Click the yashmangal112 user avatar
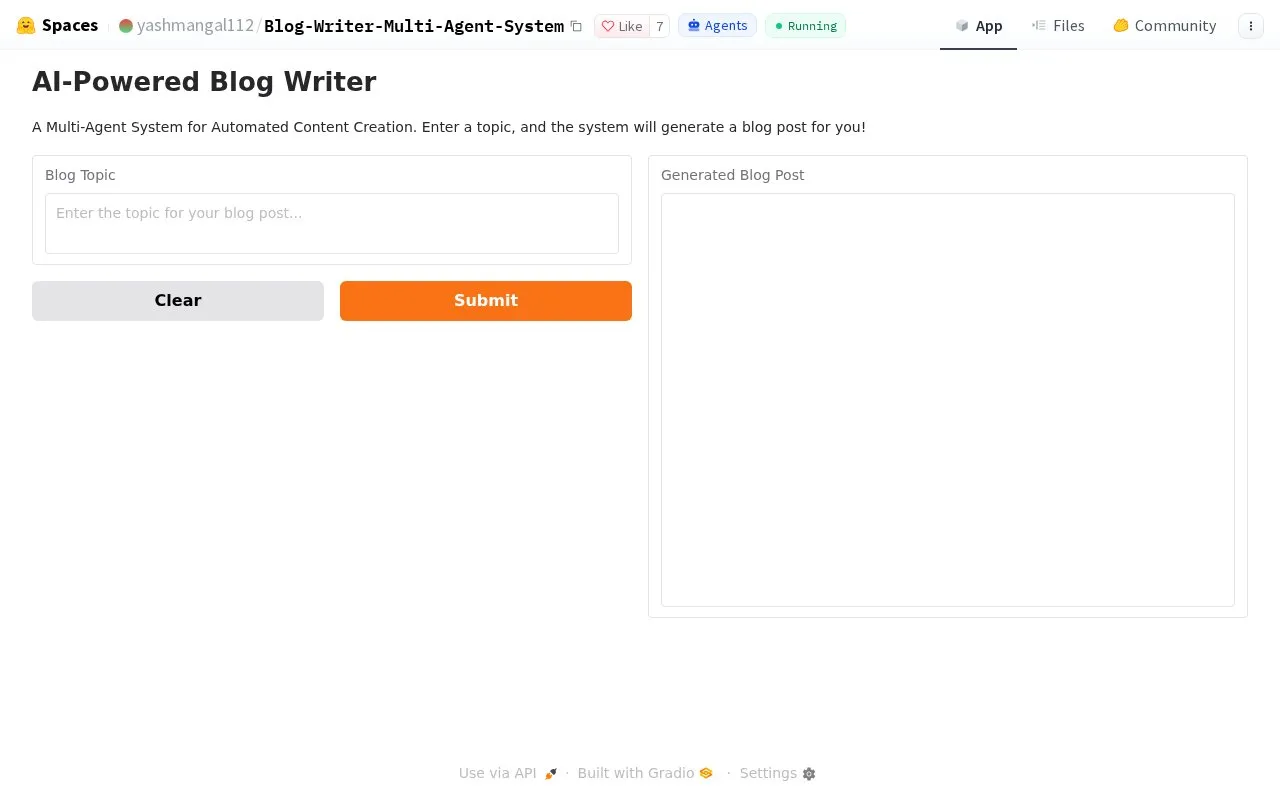The image size is (1280, 800). point(126,26)
